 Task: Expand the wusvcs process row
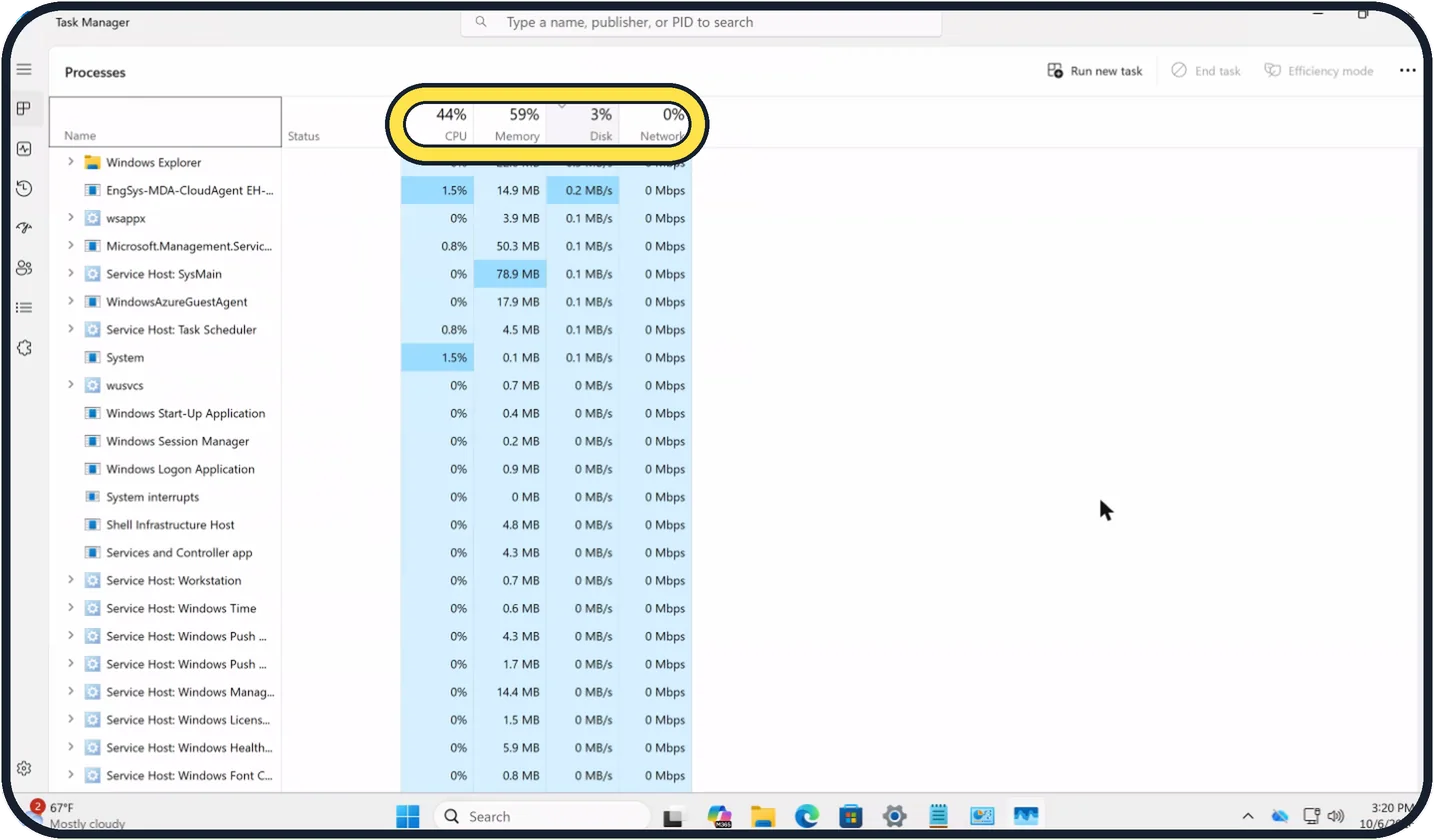70,385
